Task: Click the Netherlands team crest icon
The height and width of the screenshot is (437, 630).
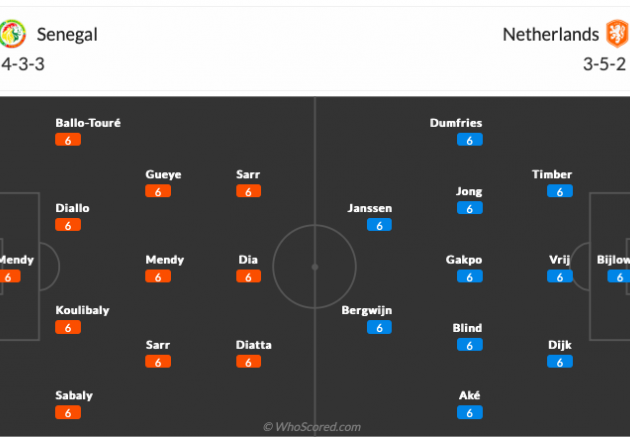Action: coord(618,34)
